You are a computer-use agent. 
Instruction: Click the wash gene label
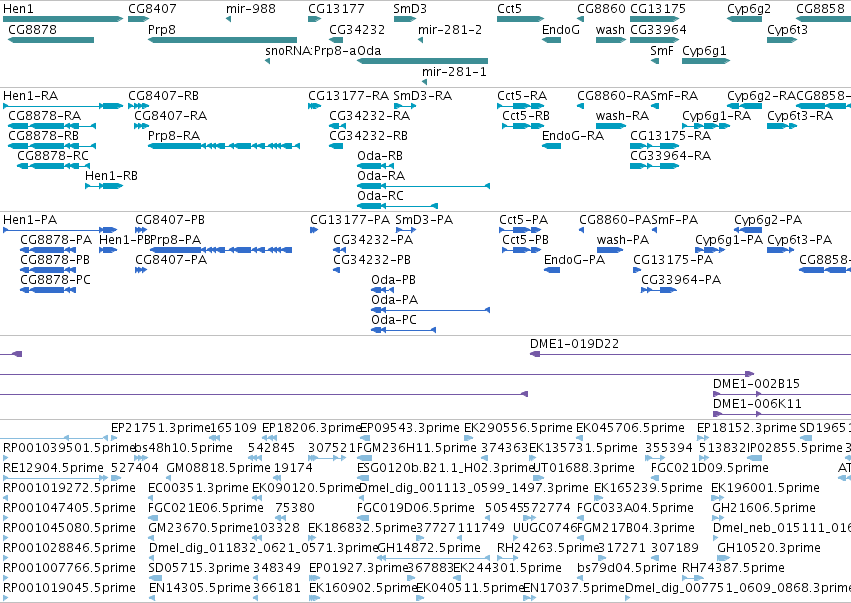(610, 30)
